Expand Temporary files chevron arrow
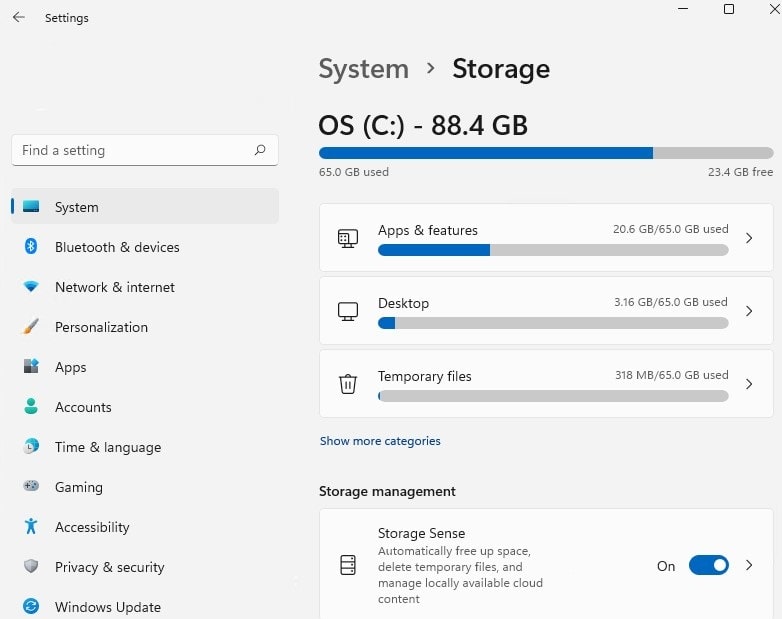 (x=749, y=384)
